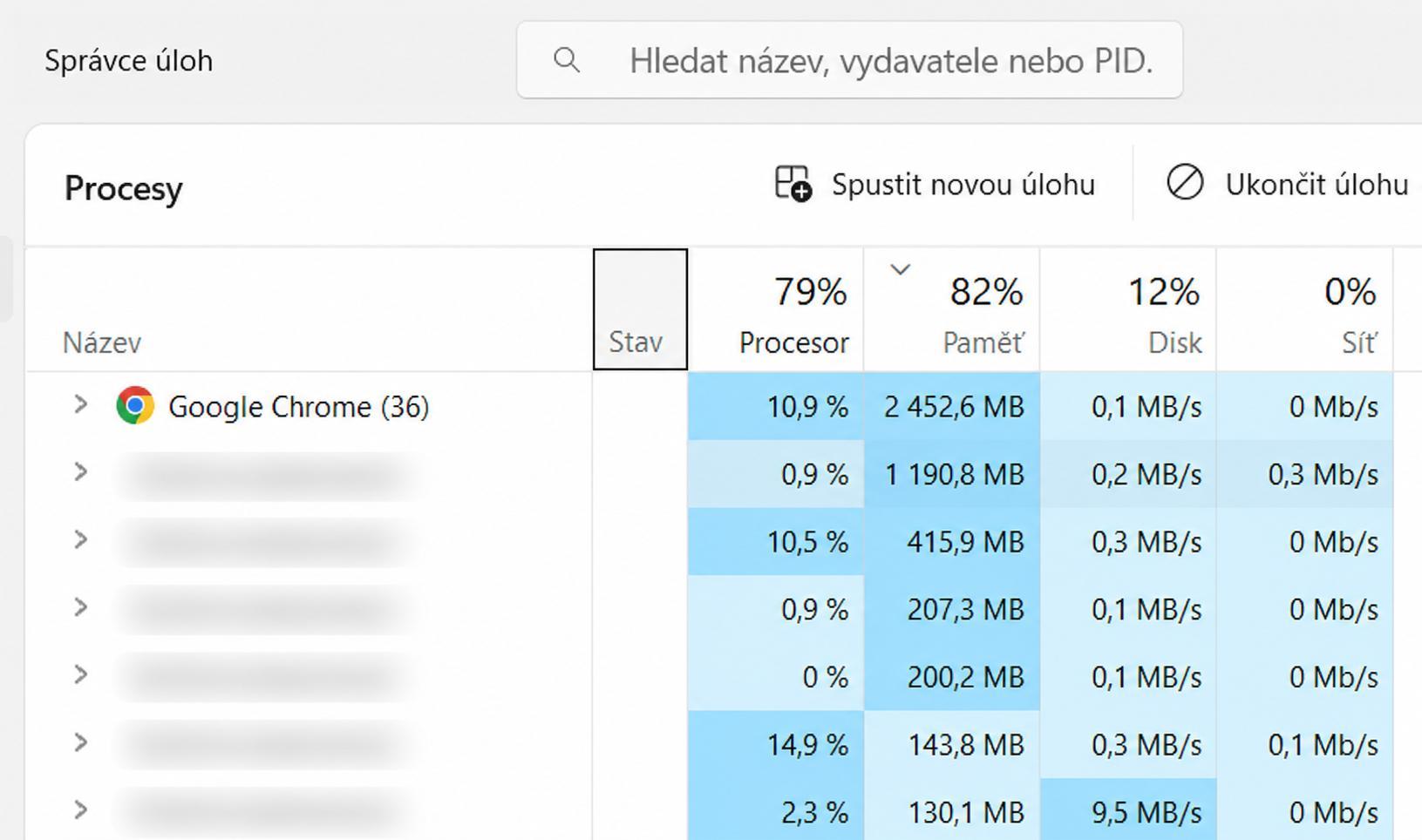Click the 130,1 MB memory cell
Viewport: 1422px width, 840px height.
[x=952, y=810]
